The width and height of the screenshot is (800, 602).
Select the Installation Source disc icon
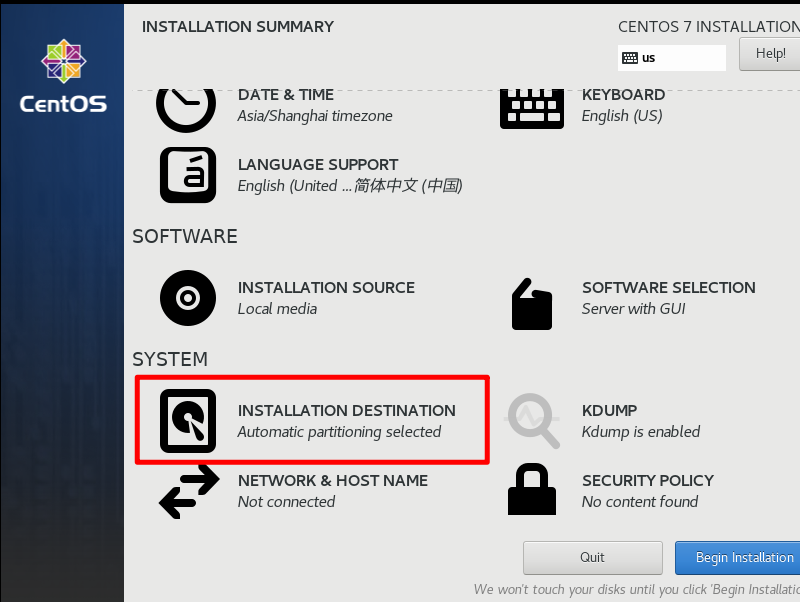pyautogui.click(x=188, y=298)
